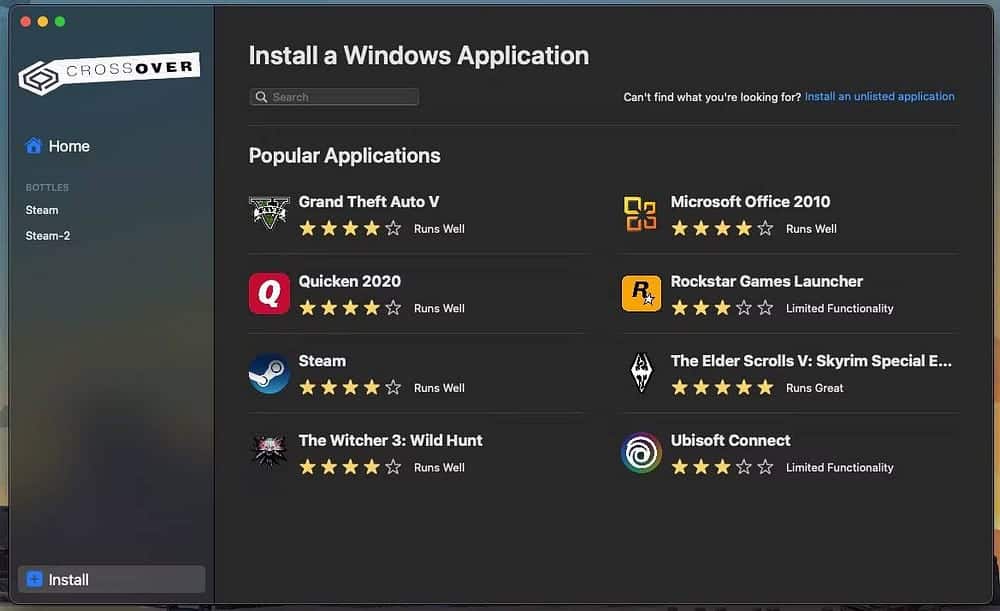Focus the Search applications field
Image resolution: width=1000 pixels, height=611 pixels.
334,97
